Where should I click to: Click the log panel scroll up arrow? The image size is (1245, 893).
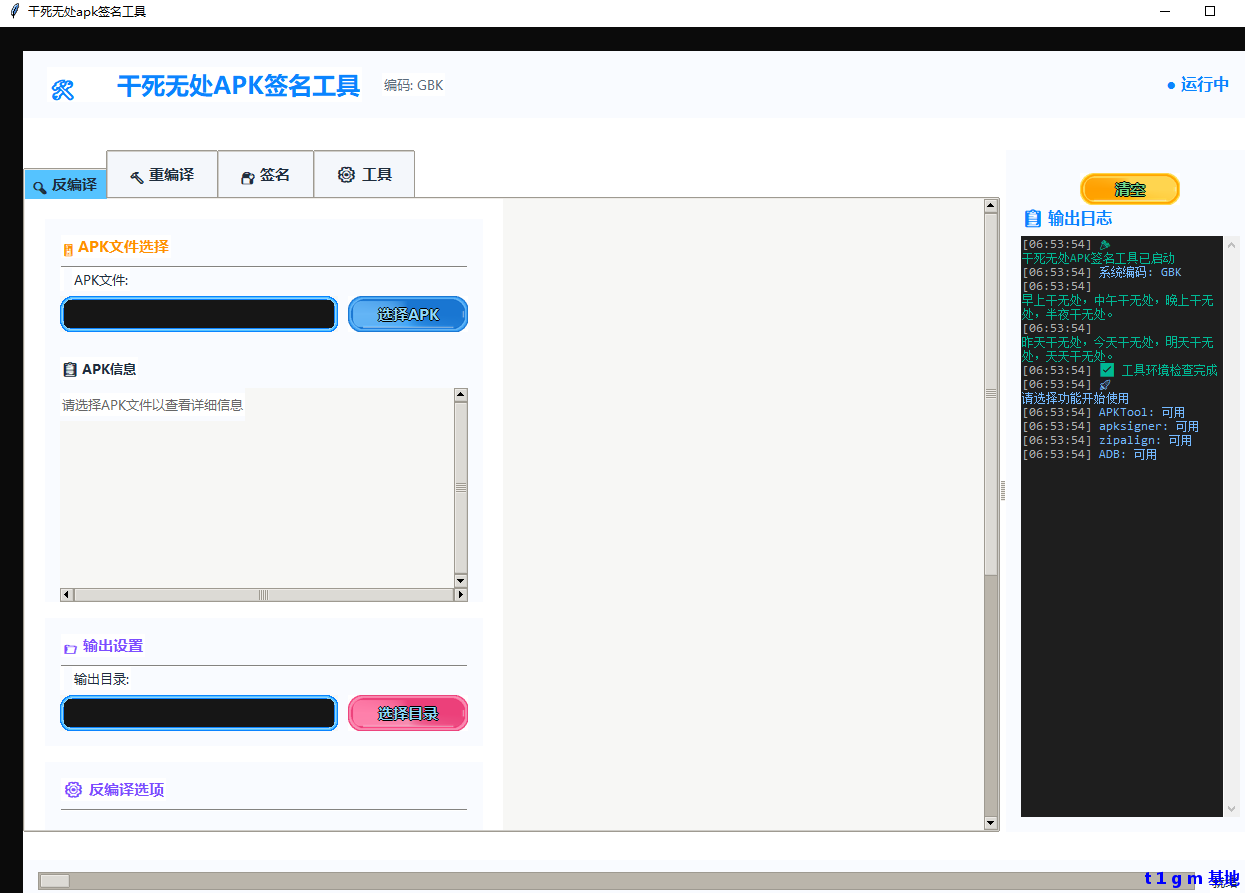(1232, 244)
